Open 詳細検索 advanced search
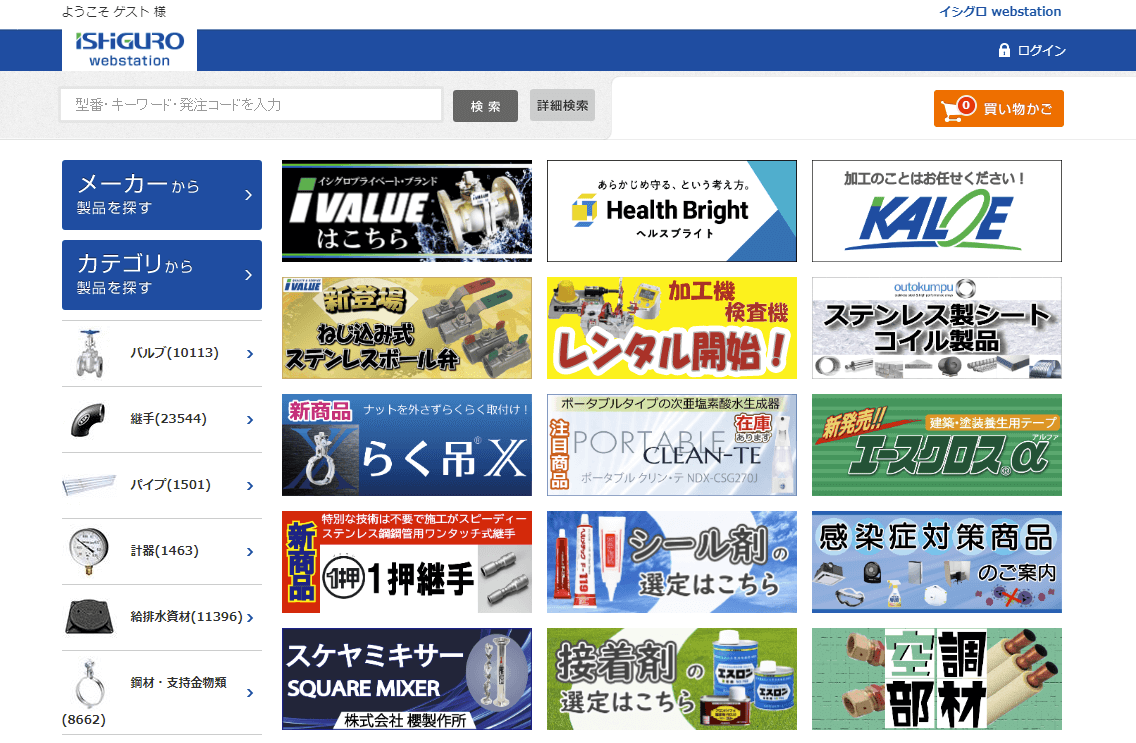The image size is (1136, 743). click(562, 106)
